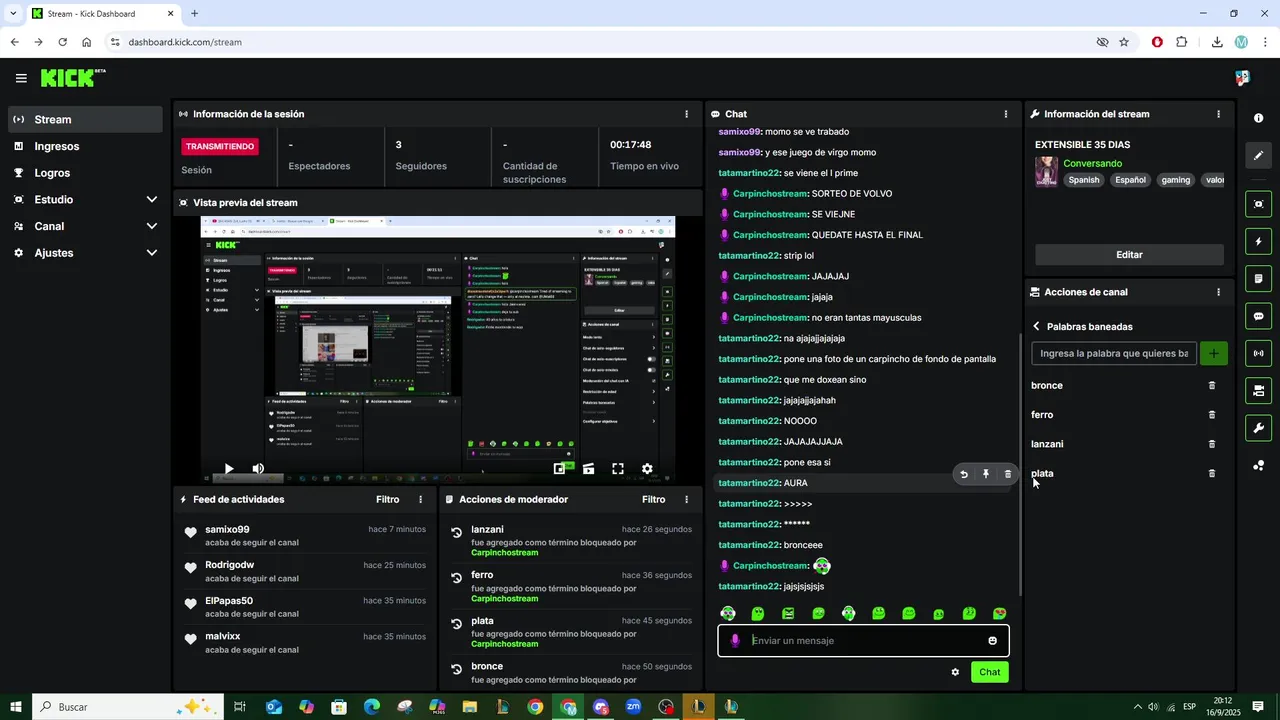Open Acciones de moderador options menu
This screenshot has width=1280, height=720.
click(686, 499)
